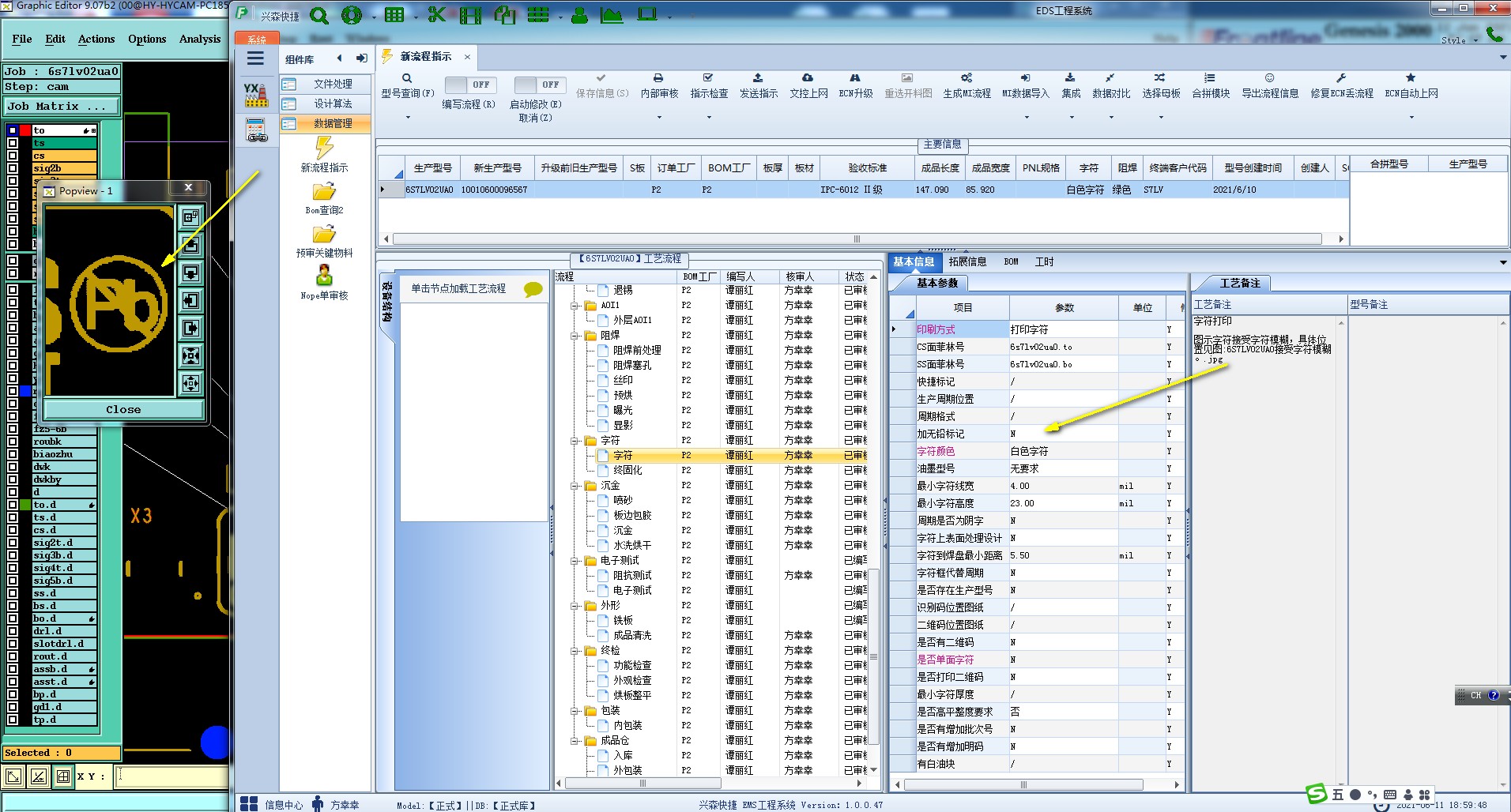Open the Bom查询2 folder icon

(x=324, y=191)
